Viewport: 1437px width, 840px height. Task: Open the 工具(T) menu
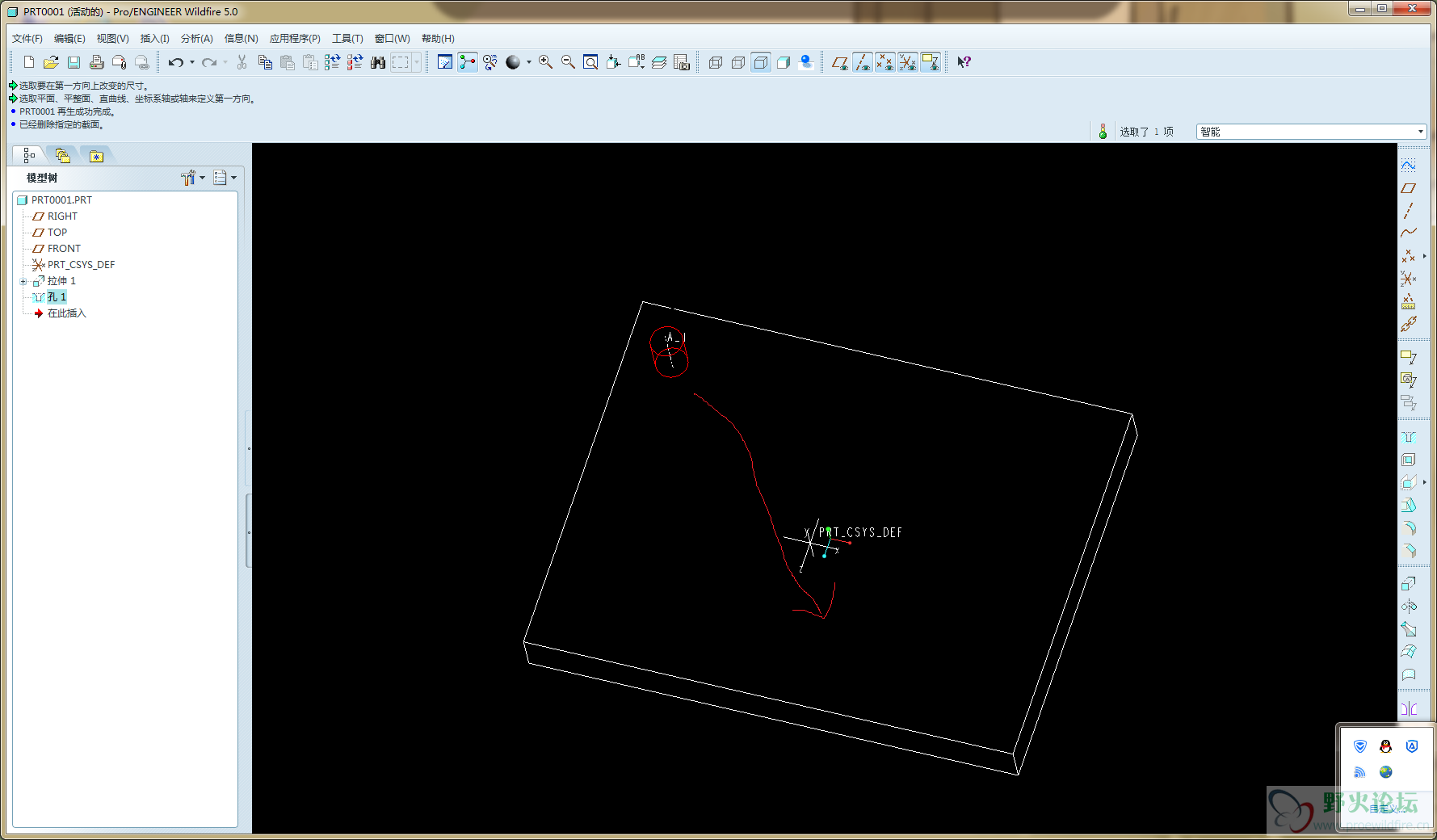tap(347, 39)
